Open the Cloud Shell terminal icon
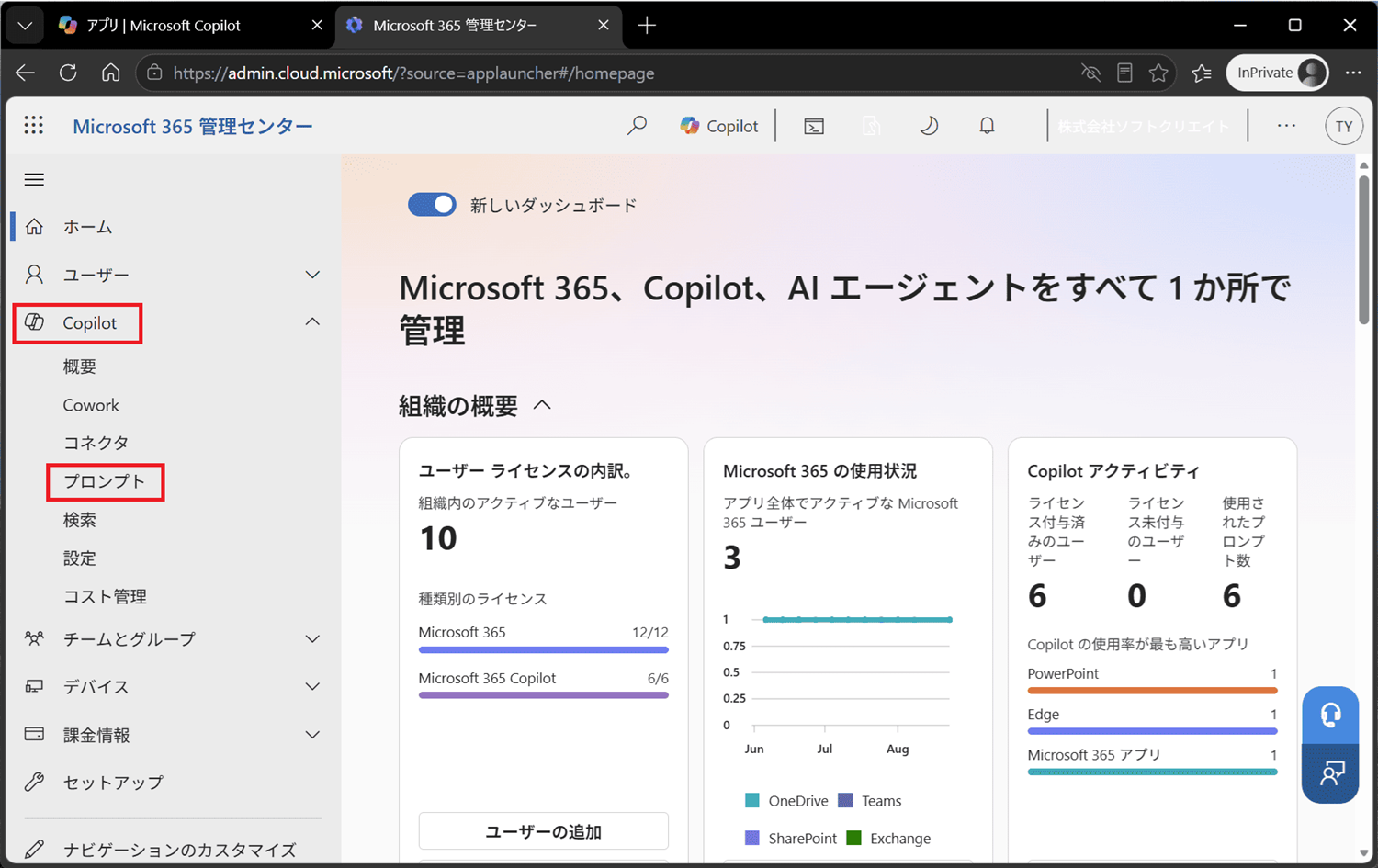This screenshot has height=868, width=1378. pos(814,126)
